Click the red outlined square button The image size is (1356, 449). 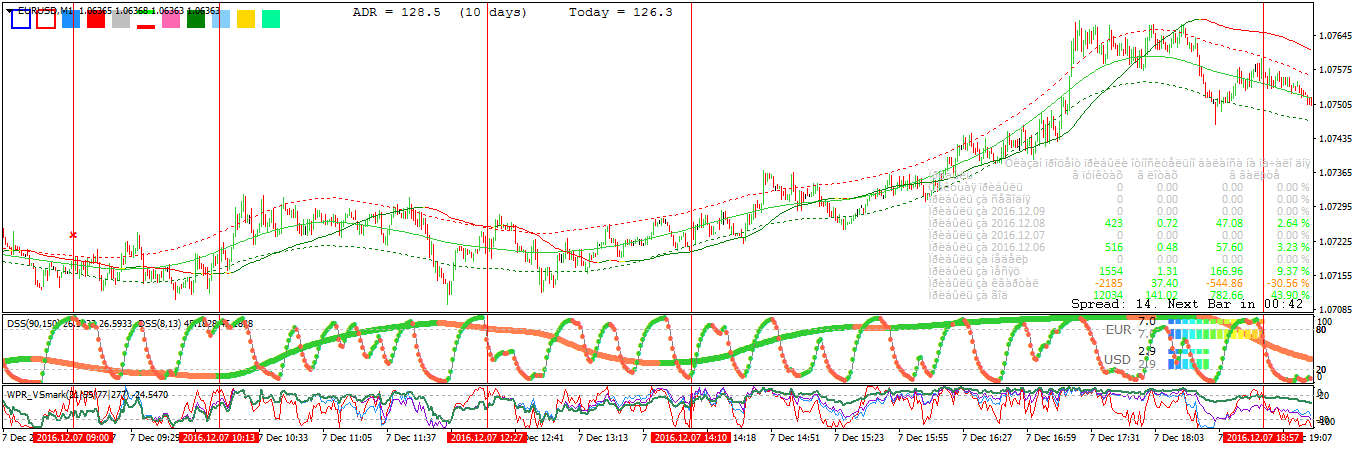point(46,19)
